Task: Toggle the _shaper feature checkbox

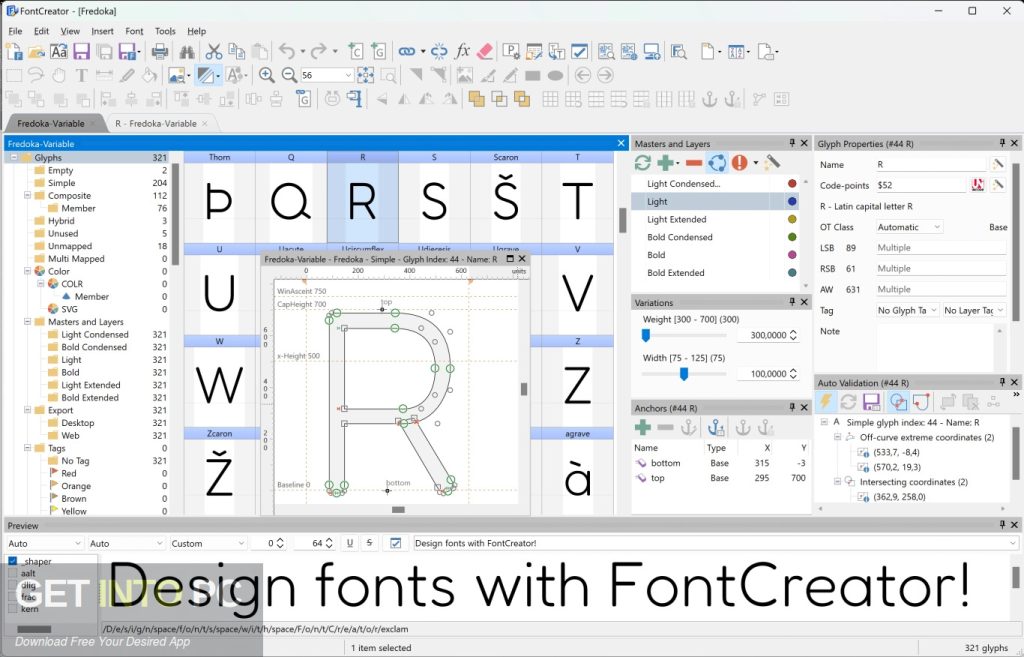Action: (x=12, y=561)
